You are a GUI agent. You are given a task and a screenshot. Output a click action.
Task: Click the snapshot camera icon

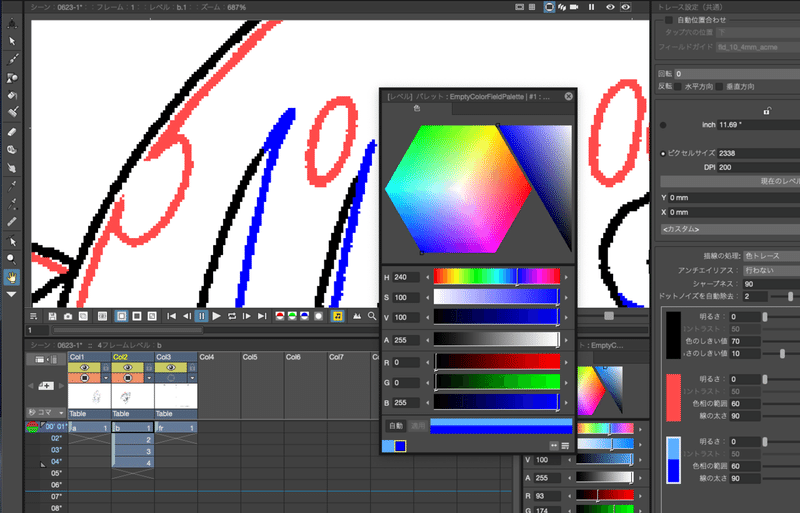(67, 316)
